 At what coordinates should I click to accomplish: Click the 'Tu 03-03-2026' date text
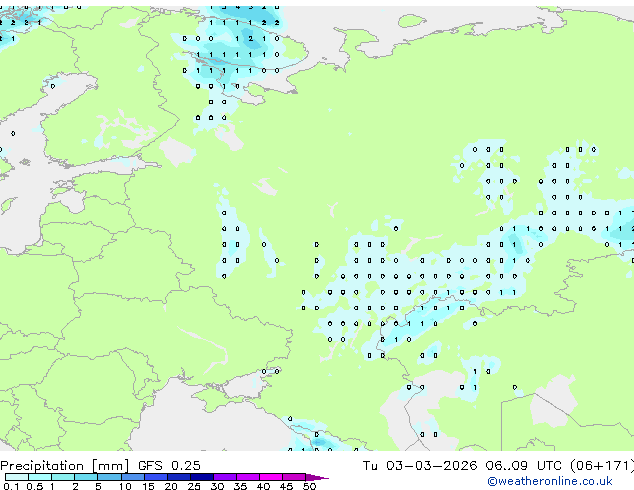pyautogui.click(x=420, y=466)
